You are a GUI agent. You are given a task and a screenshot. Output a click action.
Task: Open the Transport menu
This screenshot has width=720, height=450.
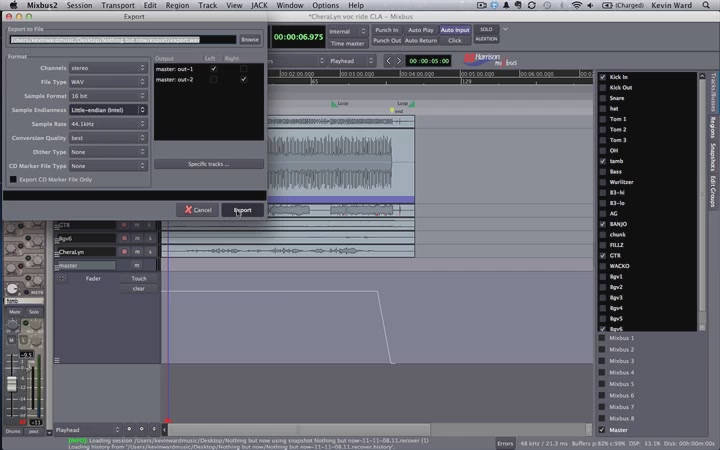(118, 5)
